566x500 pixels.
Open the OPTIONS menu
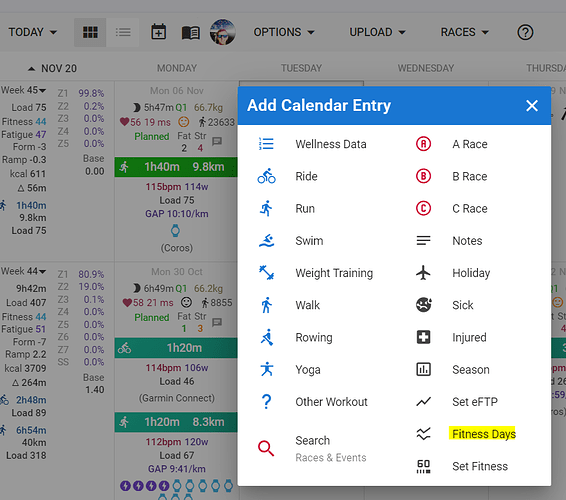pyautogui.click(x=284, y=32)
